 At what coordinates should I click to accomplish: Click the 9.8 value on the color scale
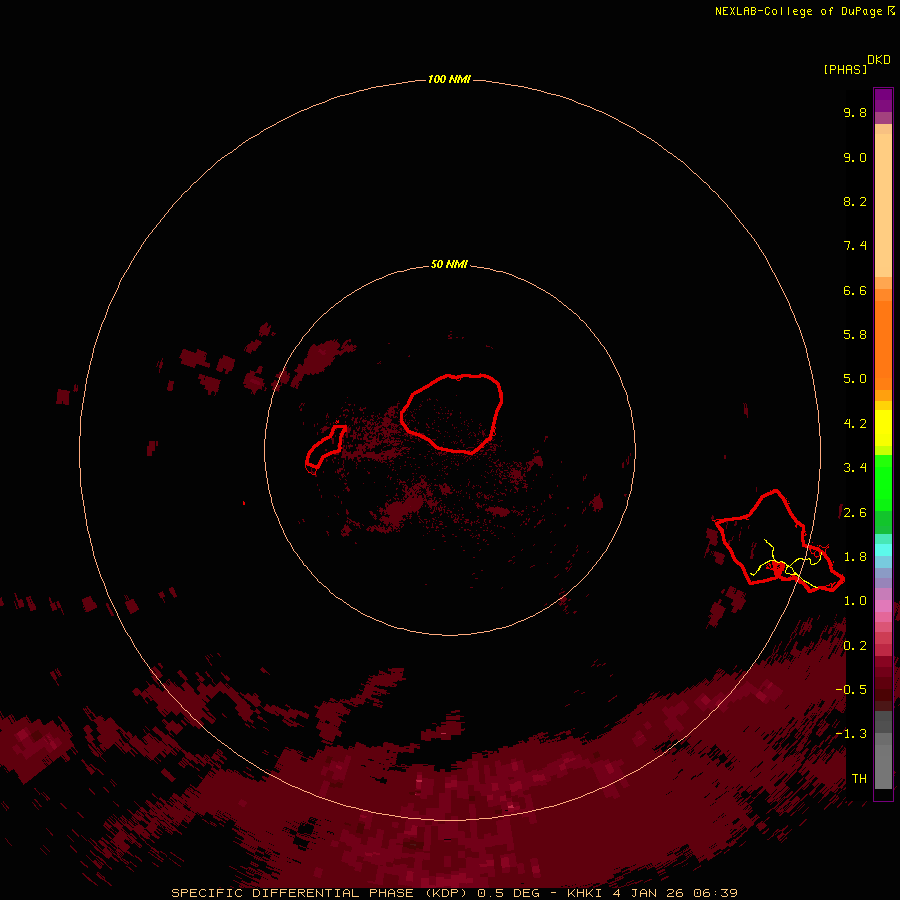pos(855,113)
